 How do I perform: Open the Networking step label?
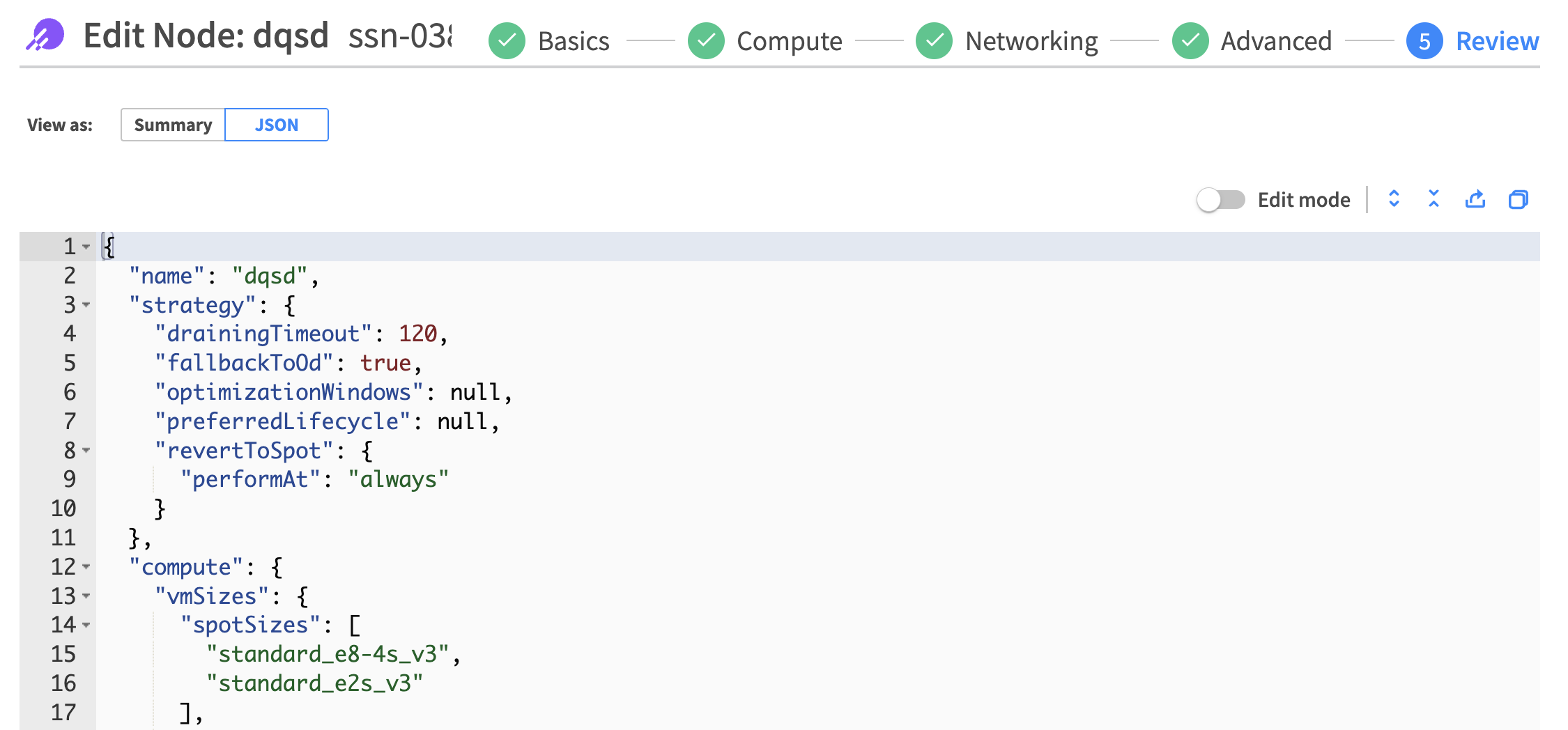1031,41
